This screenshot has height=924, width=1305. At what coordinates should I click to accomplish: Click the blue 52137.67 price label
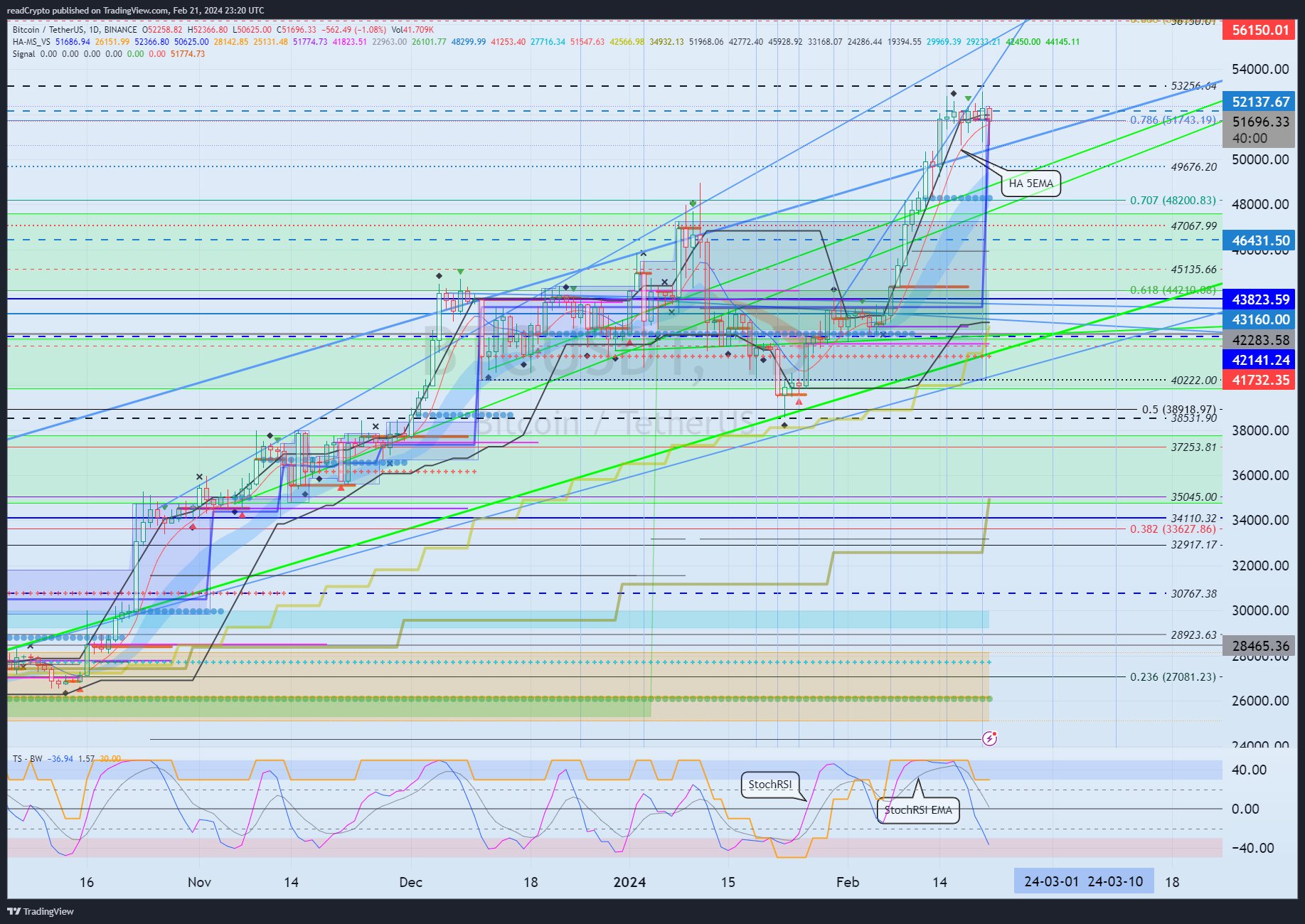point(1259,102)
